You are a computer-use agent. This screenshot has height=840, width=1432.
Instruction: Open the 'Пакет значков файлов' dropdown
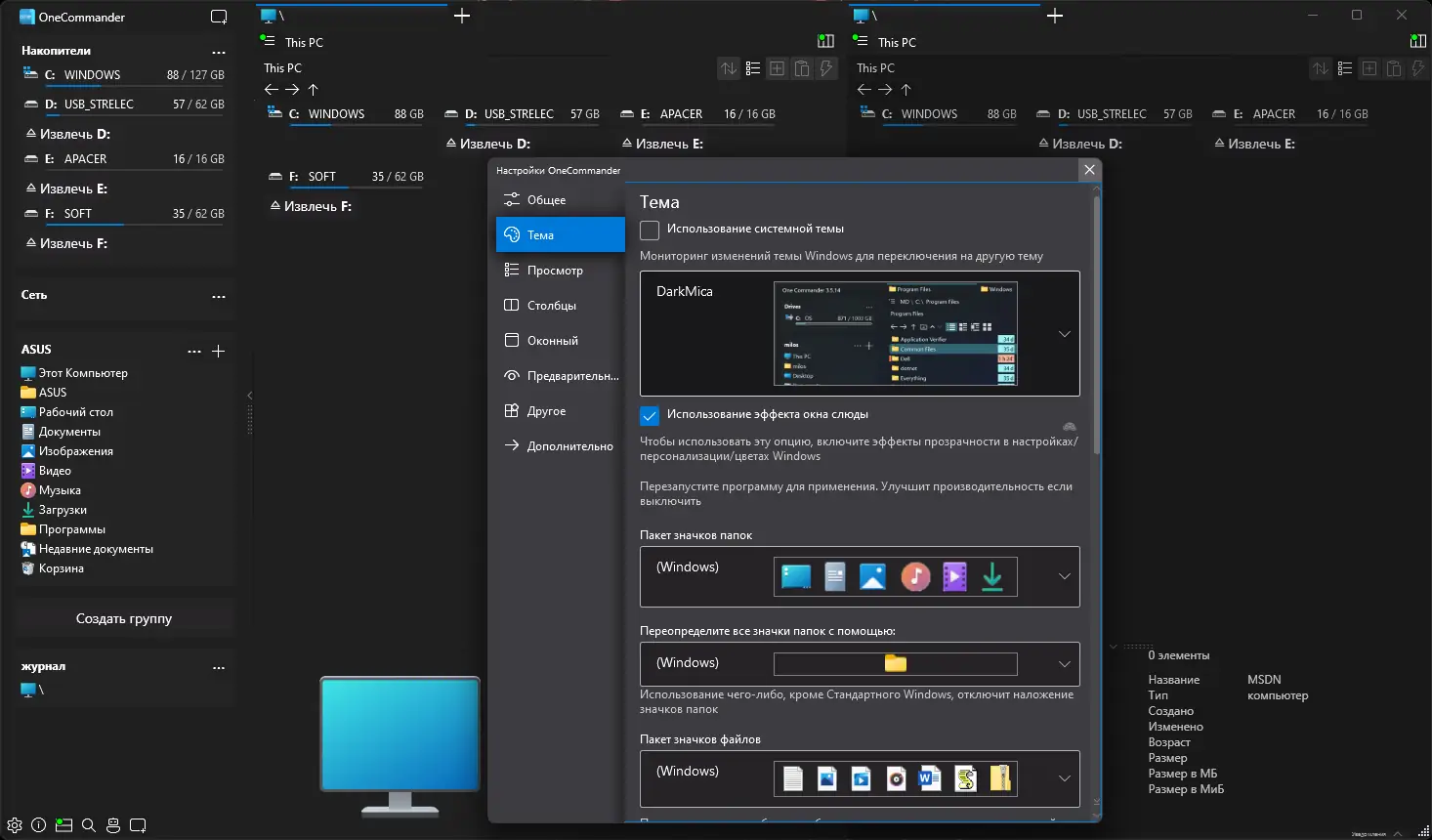[1064, 778]
